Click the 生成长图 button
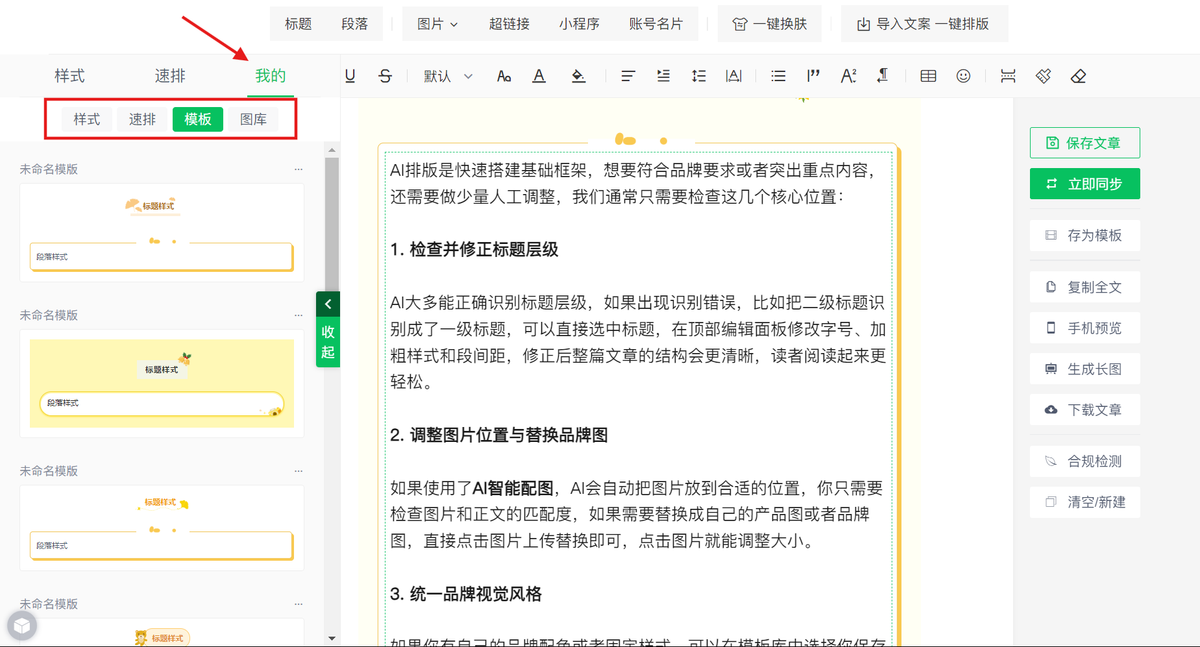 coord(1085,369)
